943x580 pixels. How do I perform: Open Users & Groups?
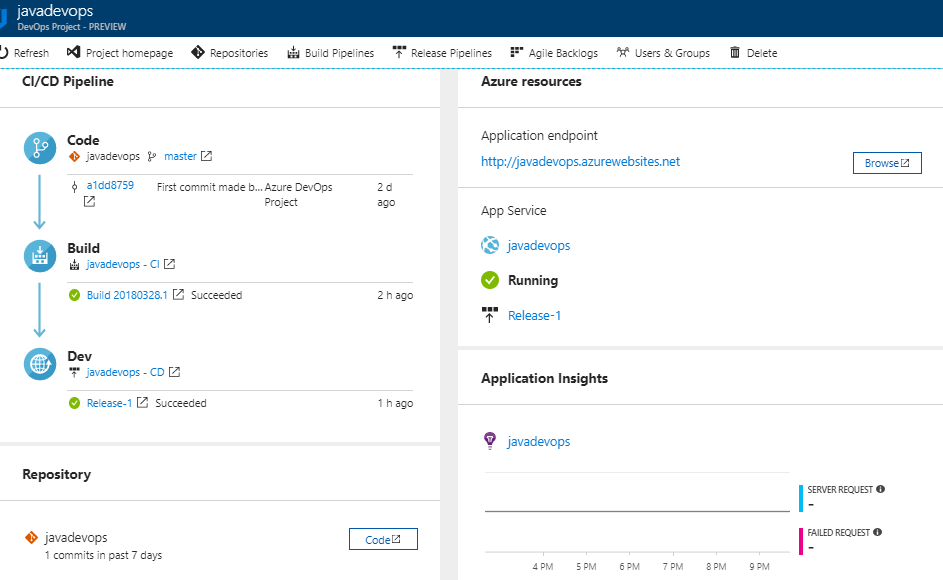tap(663, 53)
